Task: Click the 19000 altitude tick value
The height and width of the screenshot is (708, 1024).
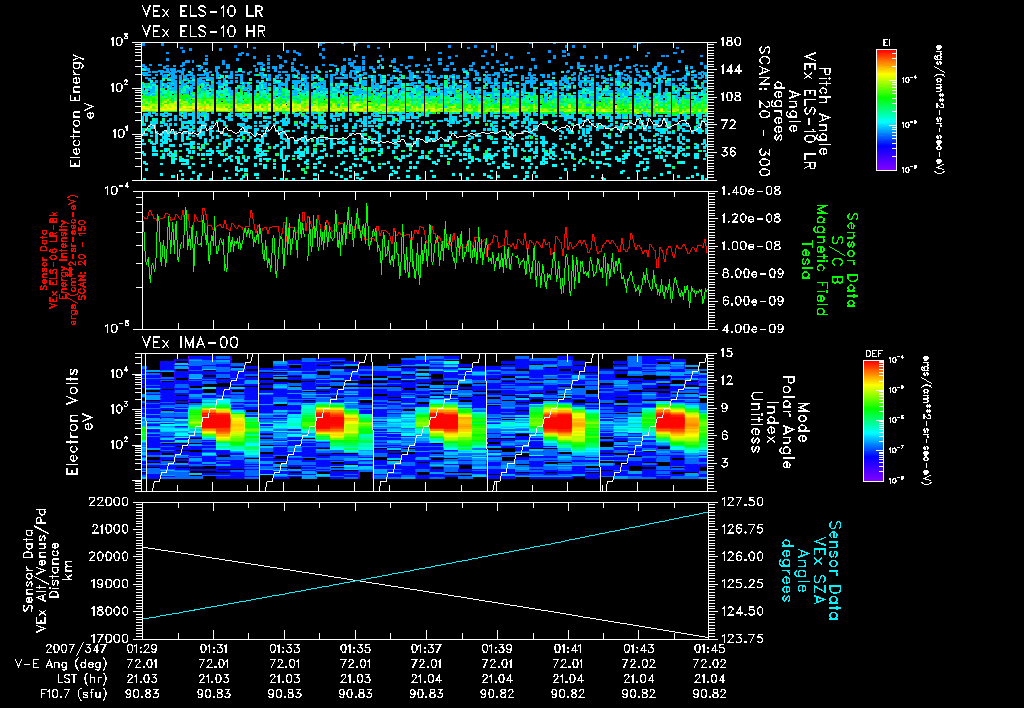Action: click(x=109, y=584)
